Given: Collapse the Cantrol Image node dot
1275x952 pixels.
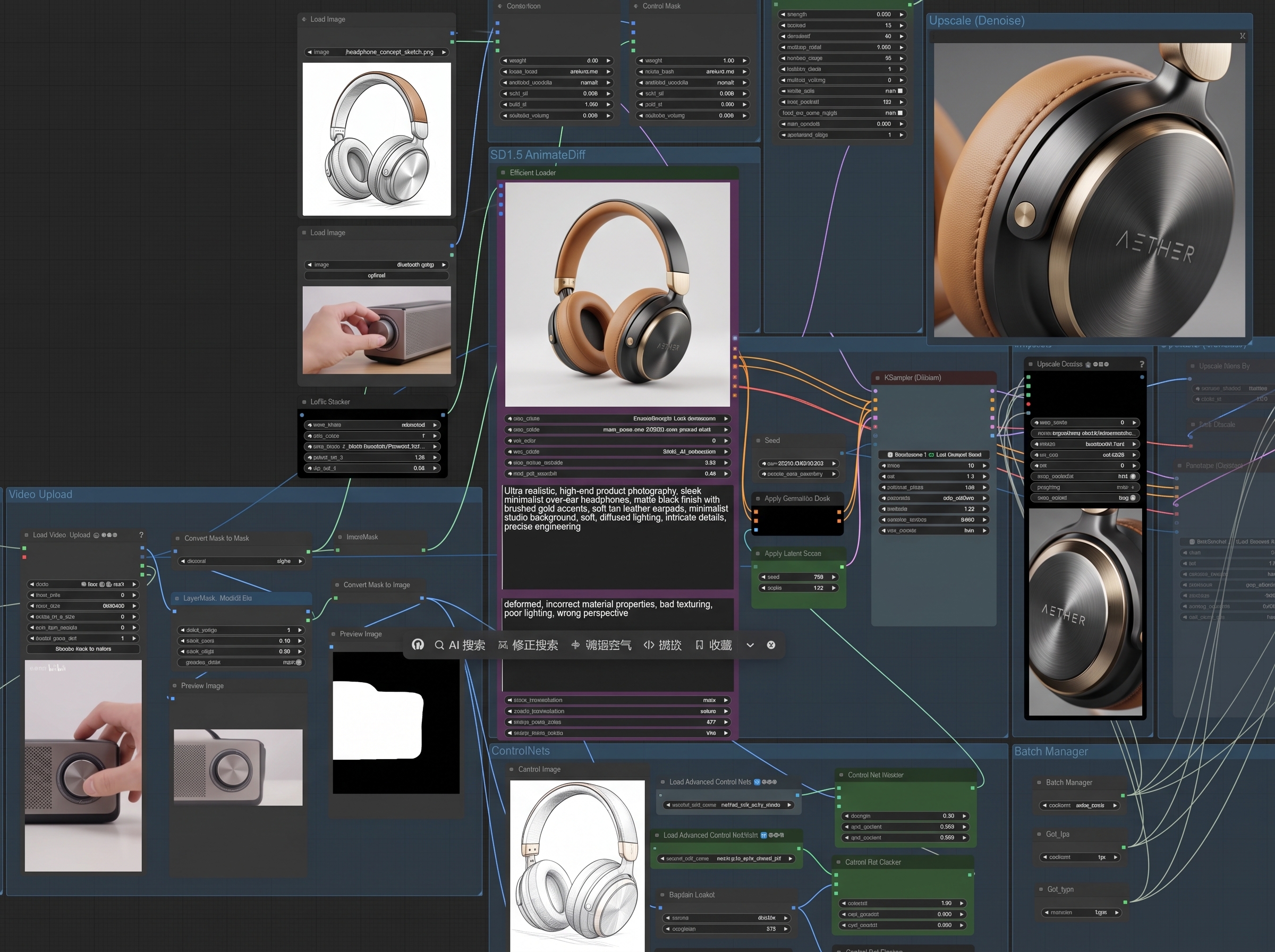Looking at the screenshot, I should (x=511, y=769).
